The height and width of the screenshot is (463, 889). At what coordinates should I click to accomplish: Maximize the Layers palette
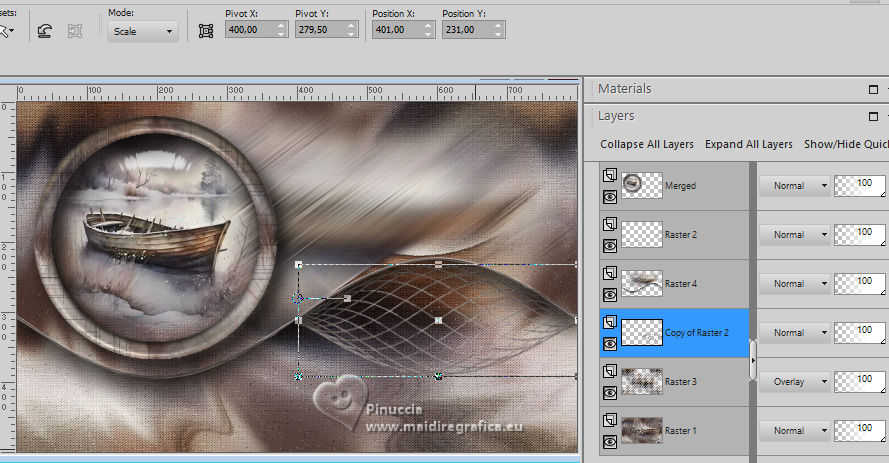tap(873, 116)
